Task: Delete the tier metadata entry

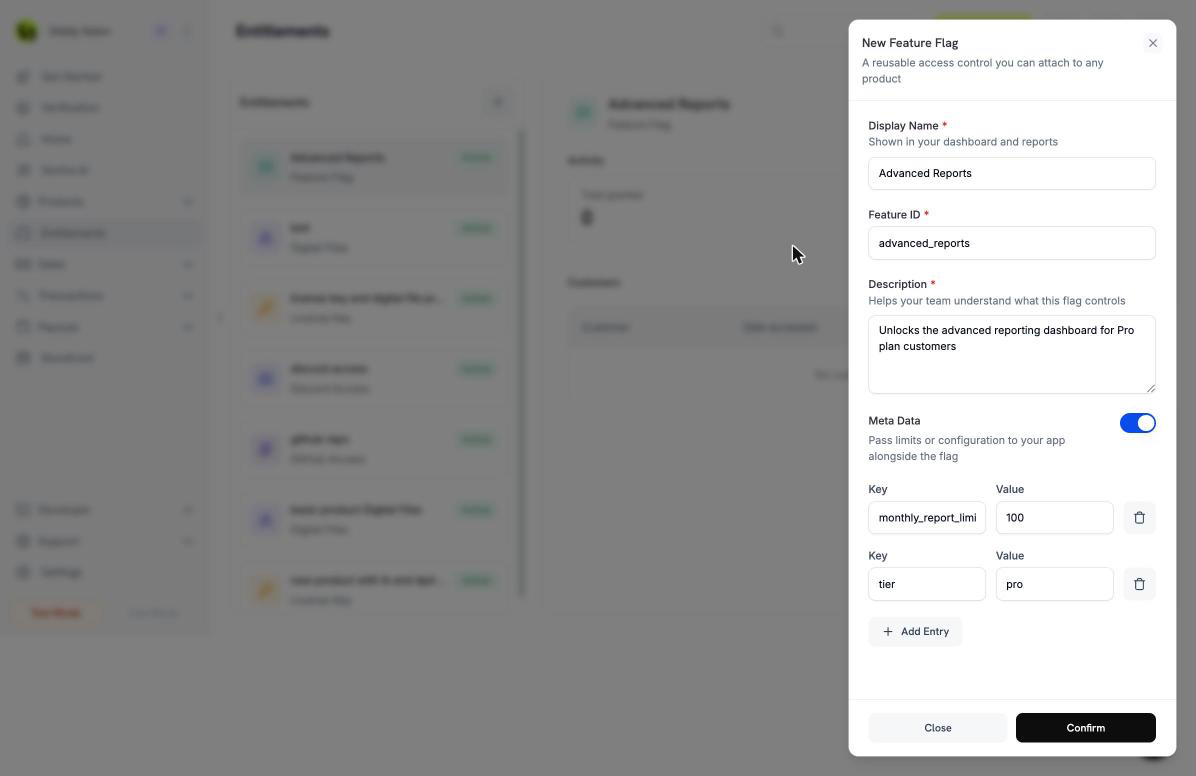Action: coord(1139,584)
